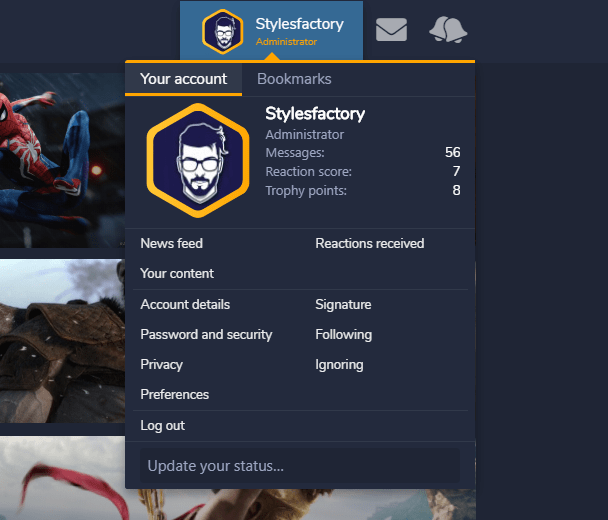Click the large hexagon profile avatar
Image resolution: width=608 pixels, height=520 pixels.
pos(197,160)
